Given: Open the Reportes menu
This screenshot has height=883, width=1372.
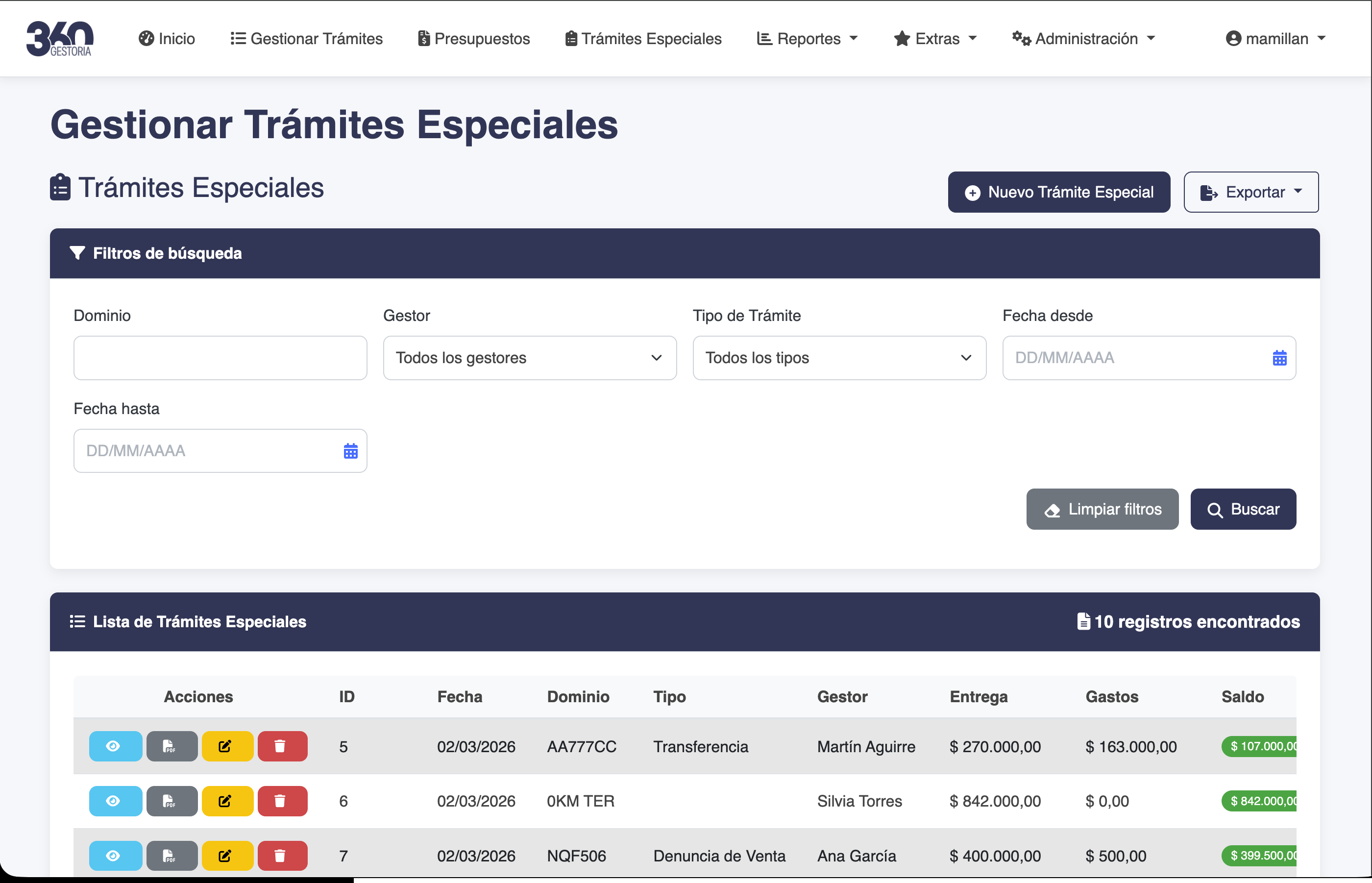Looking at the screenshot, I should pyautogui.click(x=807, y=38).
